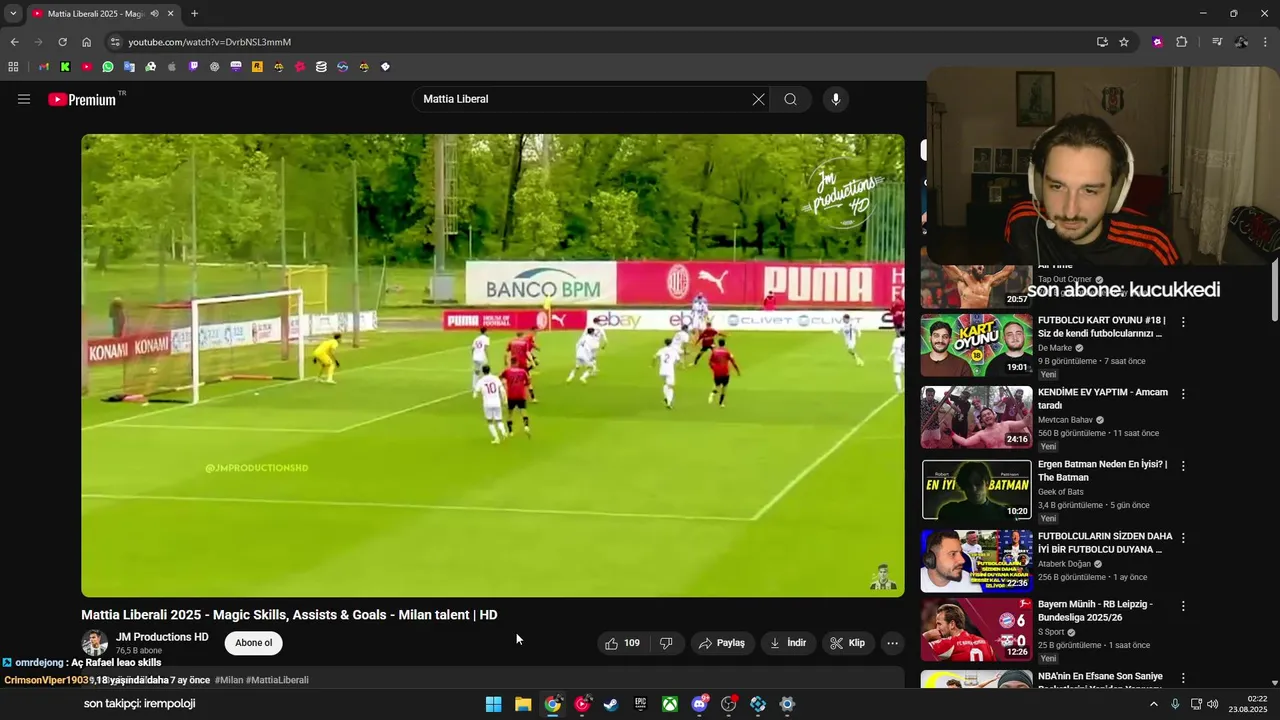The width and height of the screenshot is (1280, 720).
Task: Open the YouTube guide hamburger menu
Action: point(24,99)
